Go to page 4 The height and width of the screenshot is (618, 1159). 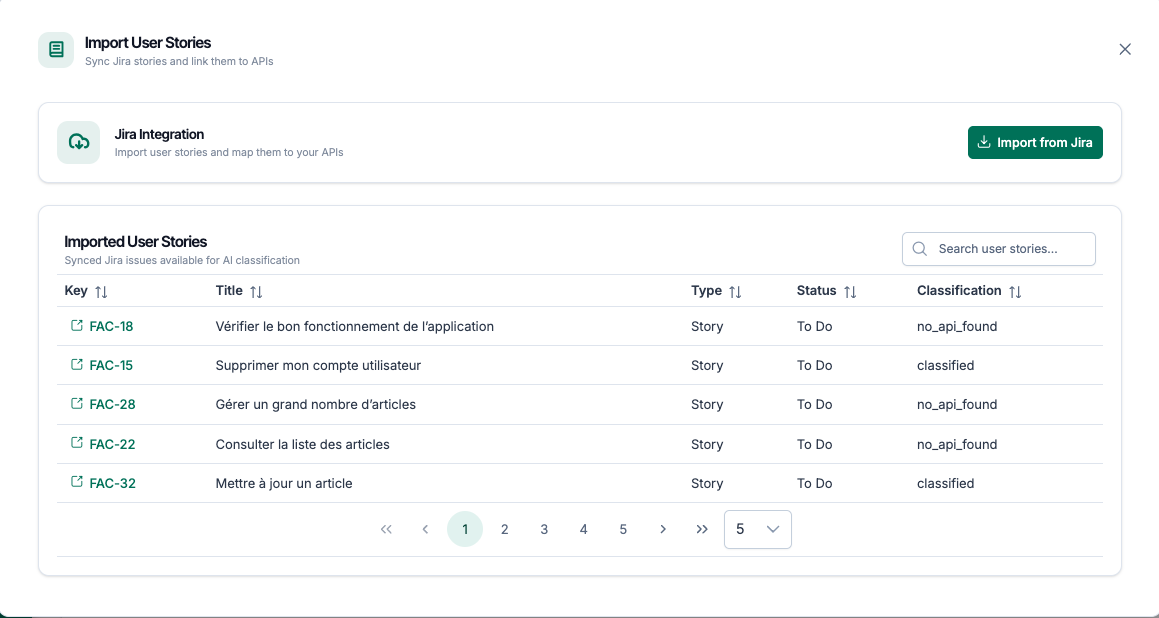[583, 530]
